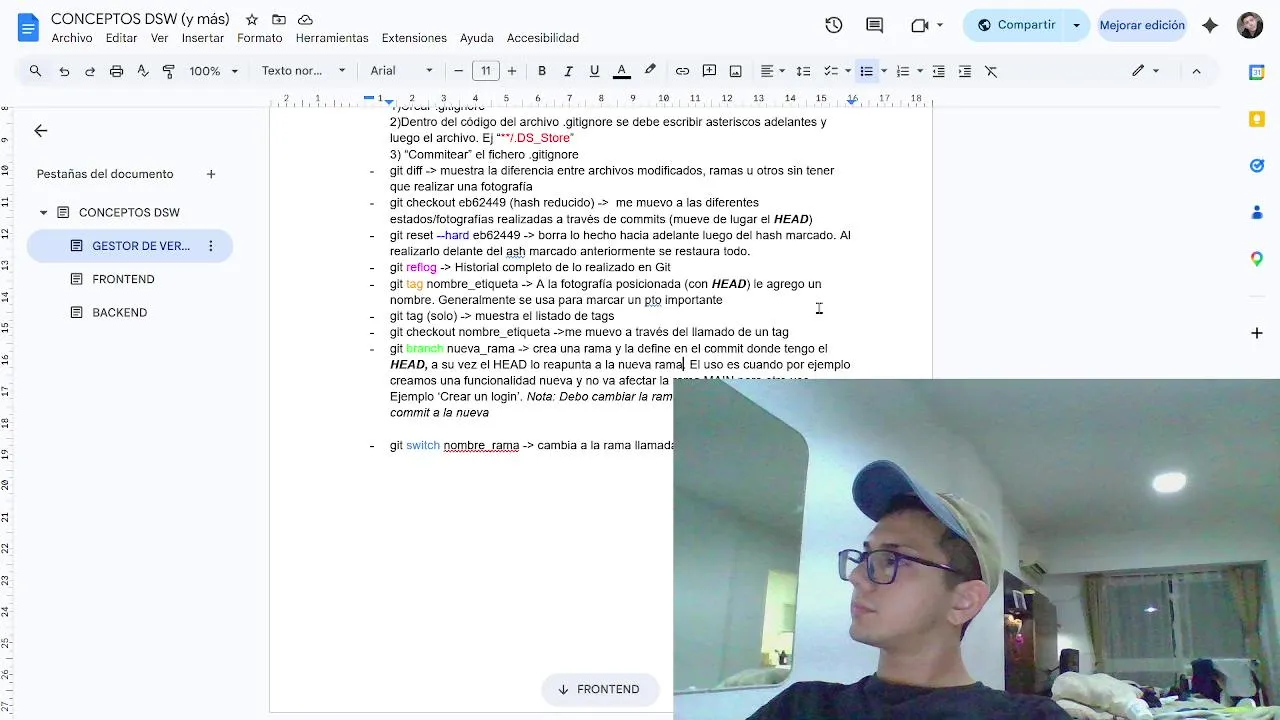
Task: Open Google Calendar in side panel
Action: click(1257, 72)
